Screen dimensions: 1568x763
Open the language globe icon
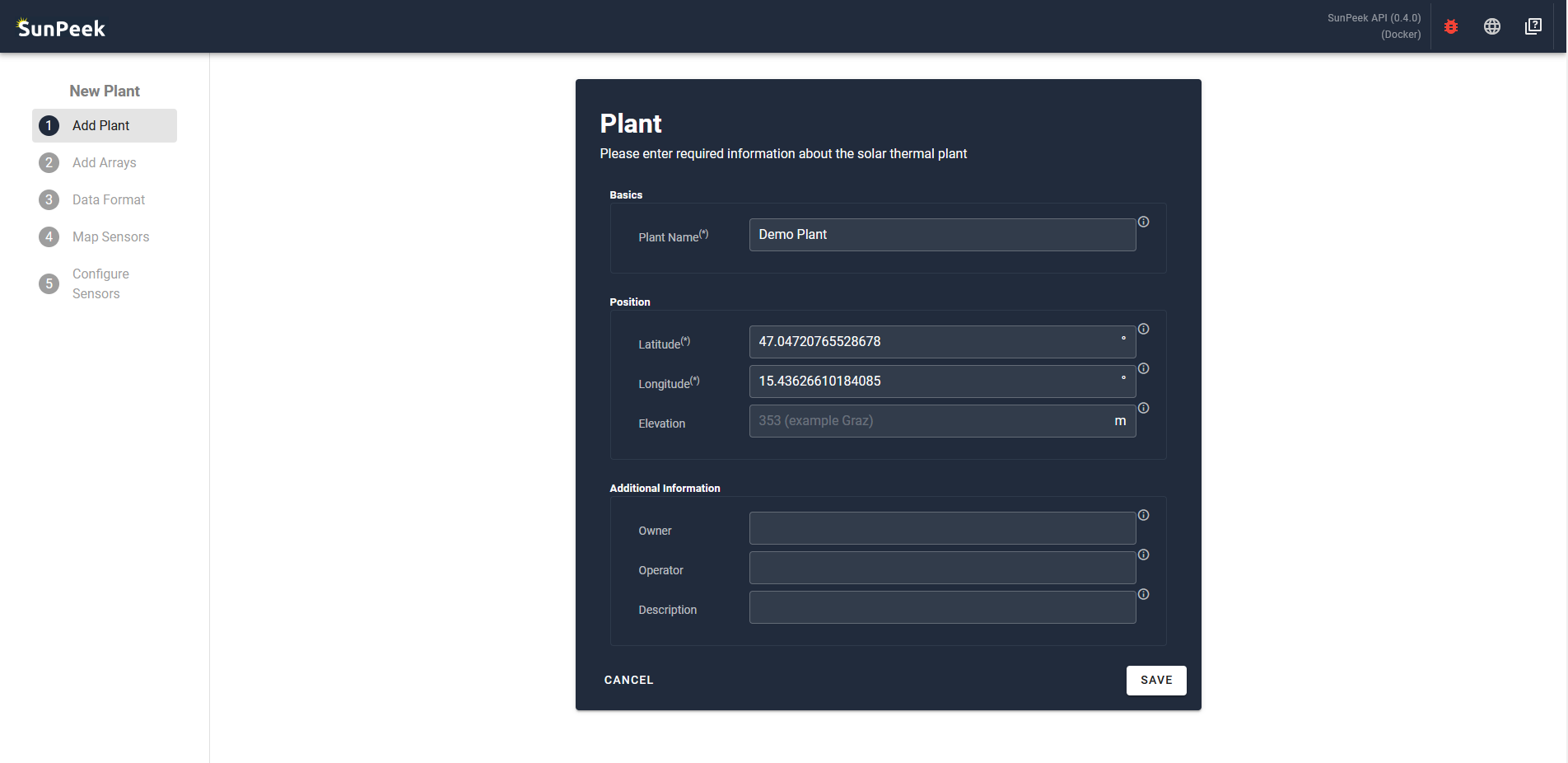(1492, 26)
